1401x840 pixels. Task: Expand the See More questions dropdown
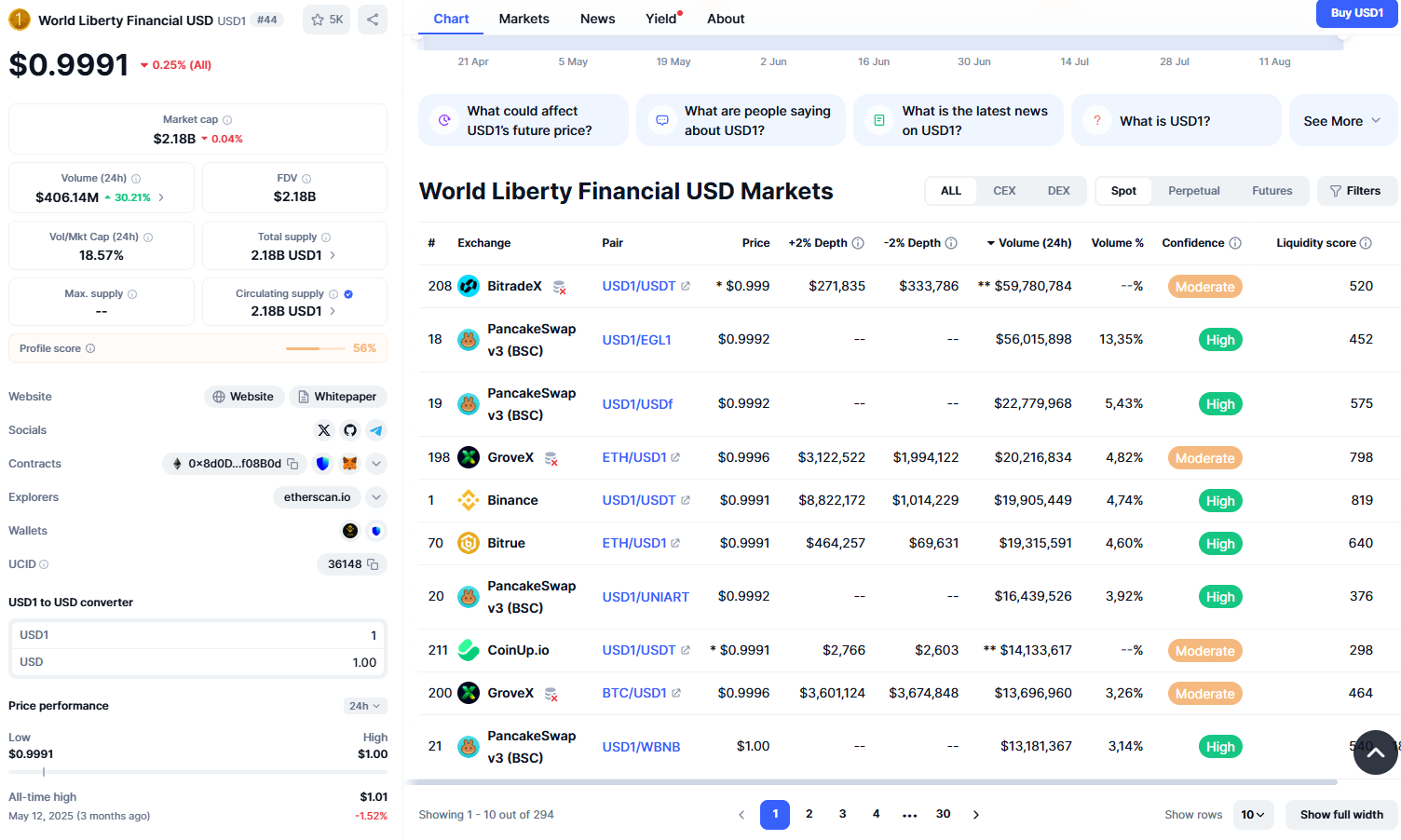[1342, 121]
